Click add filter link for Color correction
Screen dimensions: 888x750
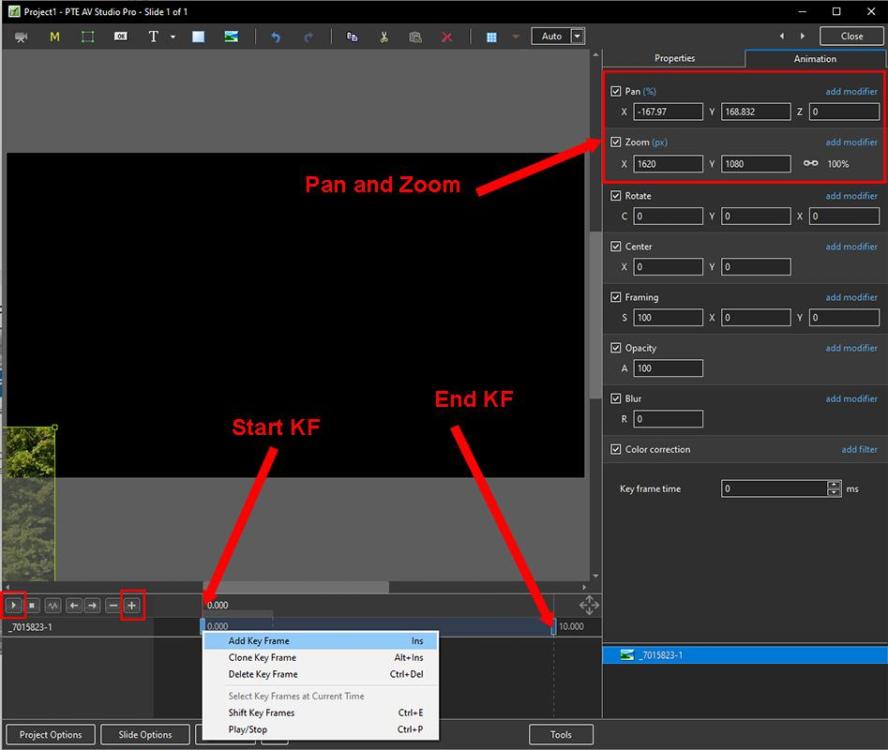click(859, 450)
